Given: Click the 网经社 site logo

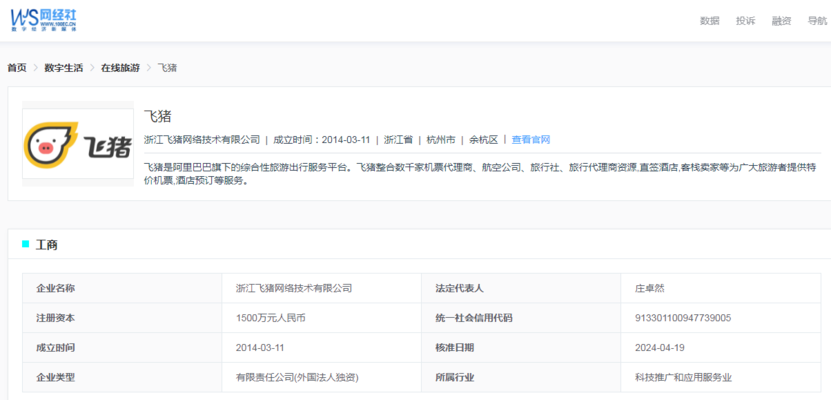Looking at the screenshot, I should (43, 20).
